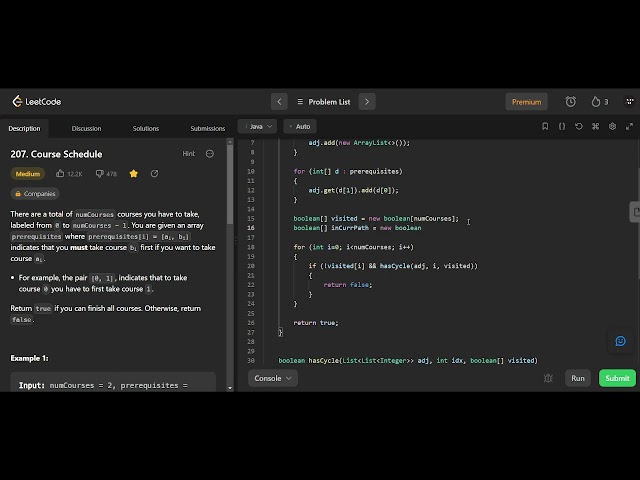
Task: Expand the Console dropdown
Action: [x=273, y=378]
